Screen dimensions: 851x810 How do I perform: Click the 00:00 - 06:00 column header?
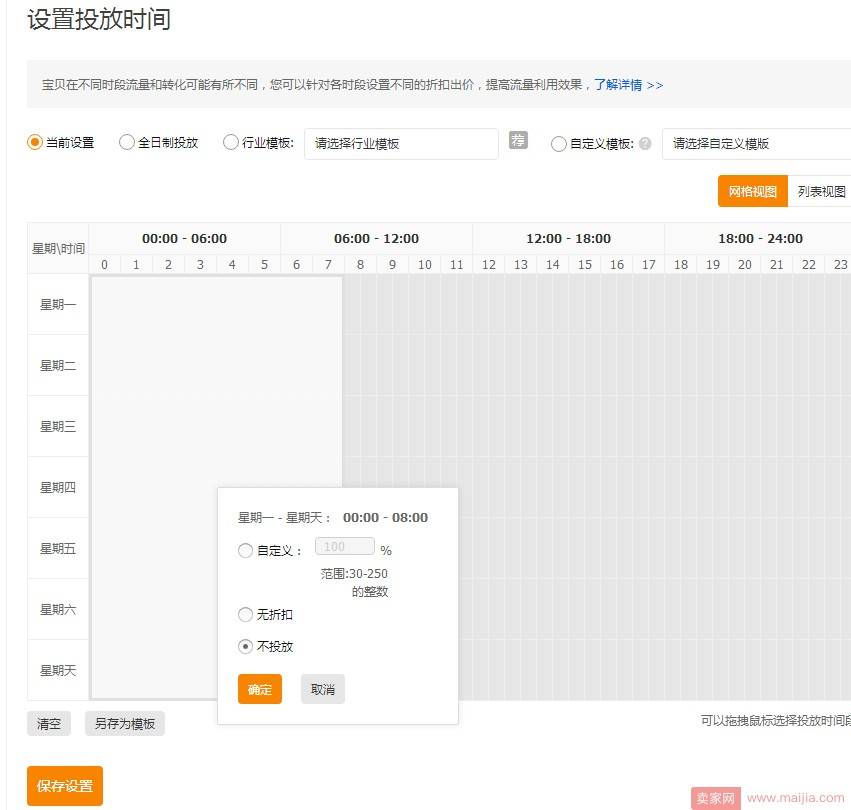185,238
